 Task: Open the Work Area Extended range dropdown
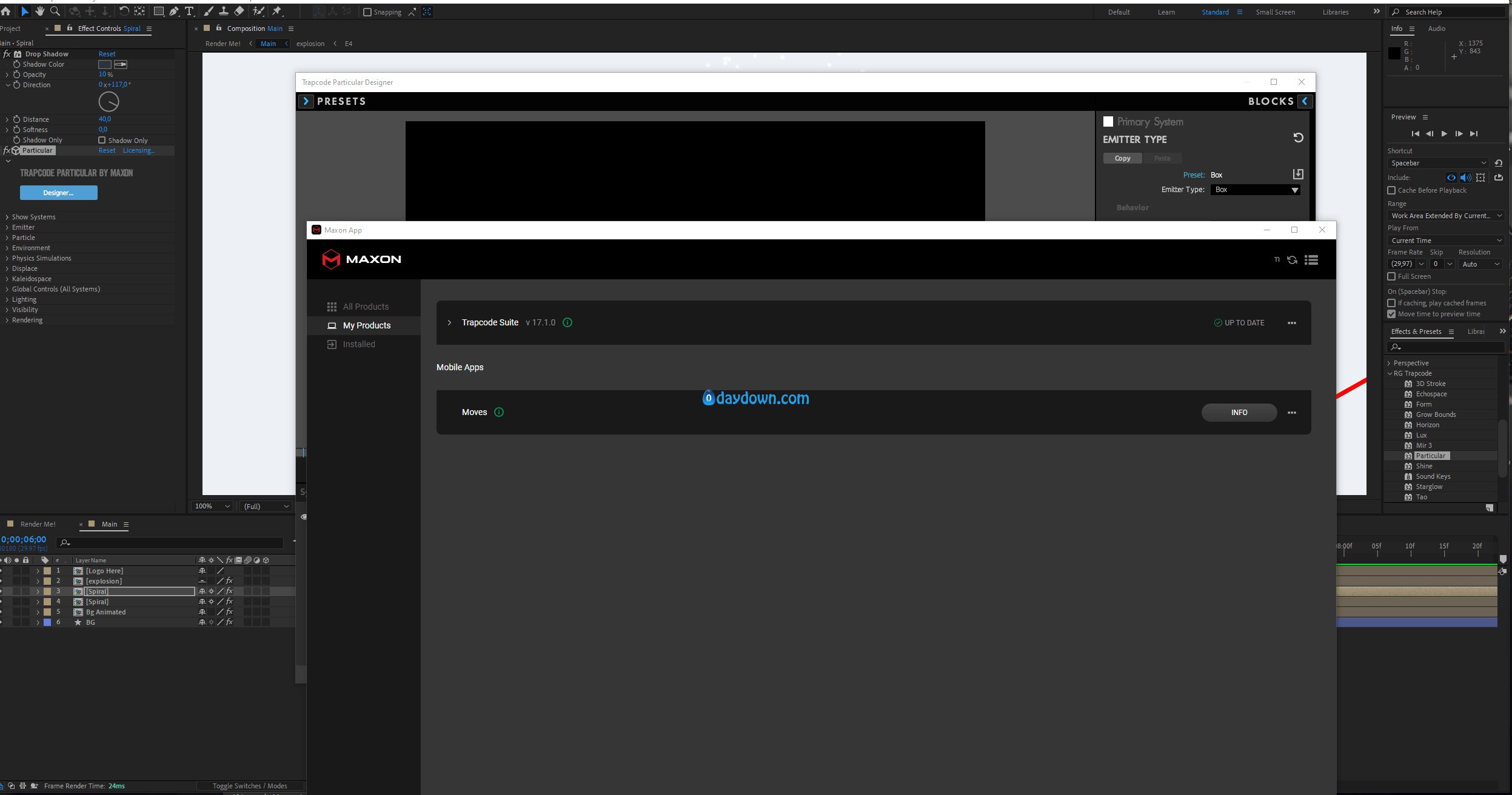1446,216
